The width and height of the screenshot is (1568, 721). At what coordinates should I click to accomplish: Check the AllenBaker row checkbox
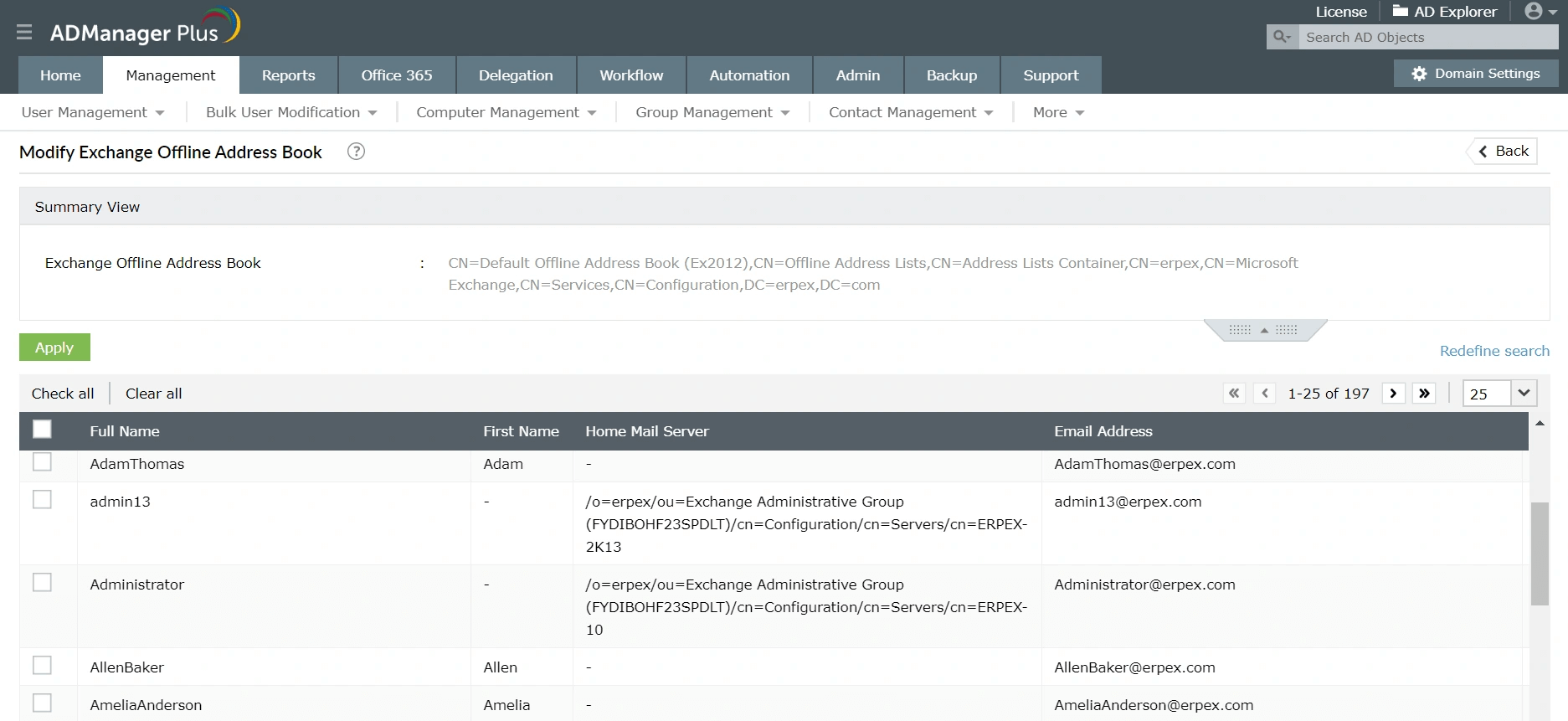pyautogui.click(x=42, y=665)
